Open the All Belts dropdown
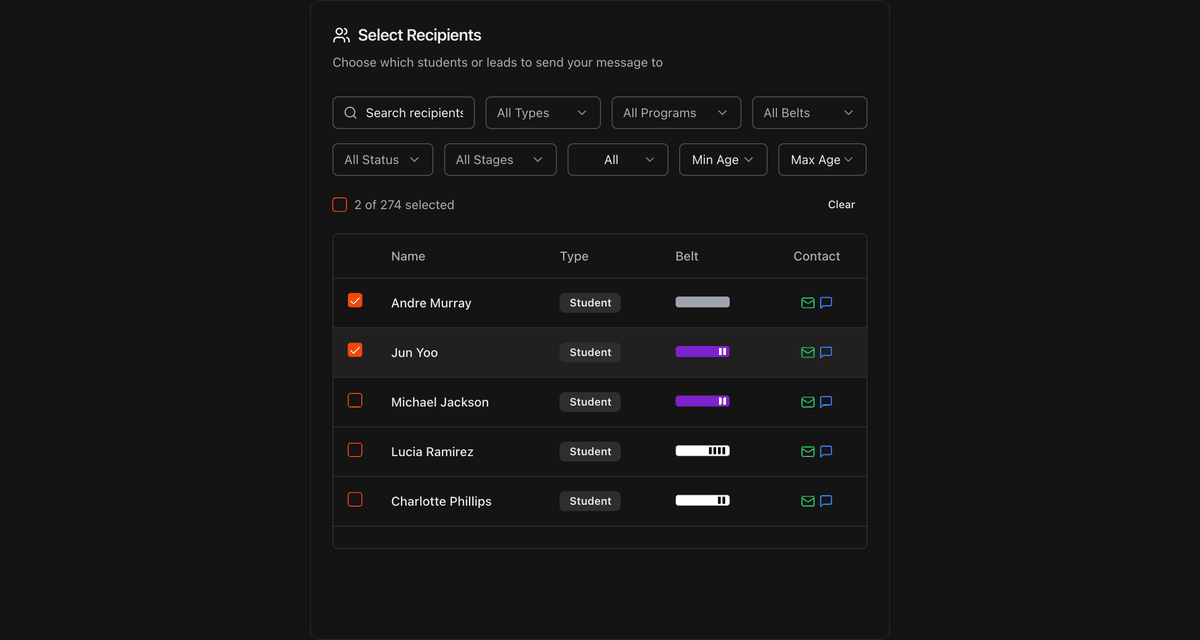Viewport: 1200px width, 640px height. click(x=810, y=113)
